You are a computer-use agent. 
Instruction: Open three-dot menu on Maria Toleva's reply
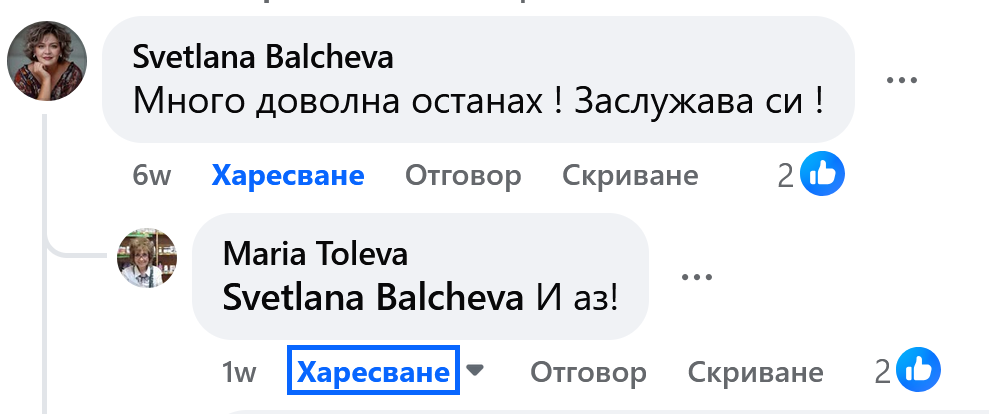(x=696, y=277)
